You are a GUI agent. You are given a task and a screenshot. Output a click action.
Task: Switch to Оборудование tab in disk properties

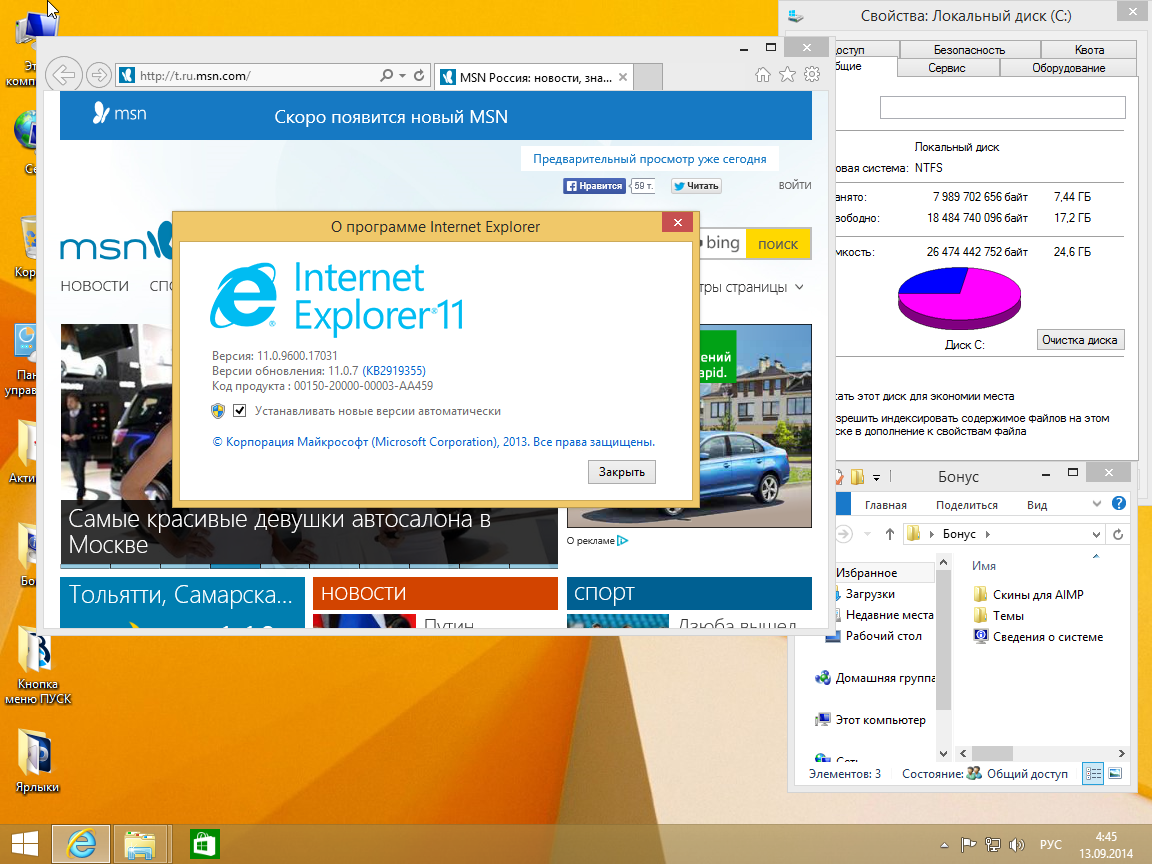coord(1068,68)
